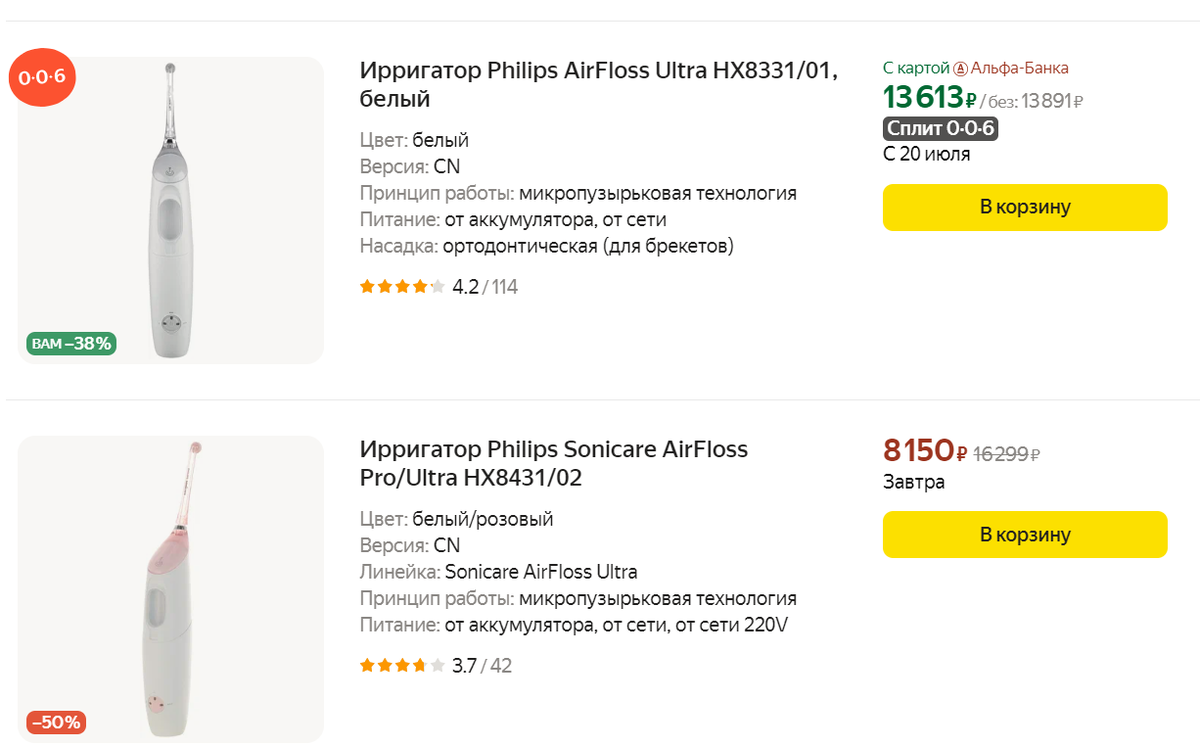This screenshot has height=747, width=1200.
Task: Open Ирригатор Philips Sonicare AirFloss Pro/Ultra title
Action: [x=554, y=464]
